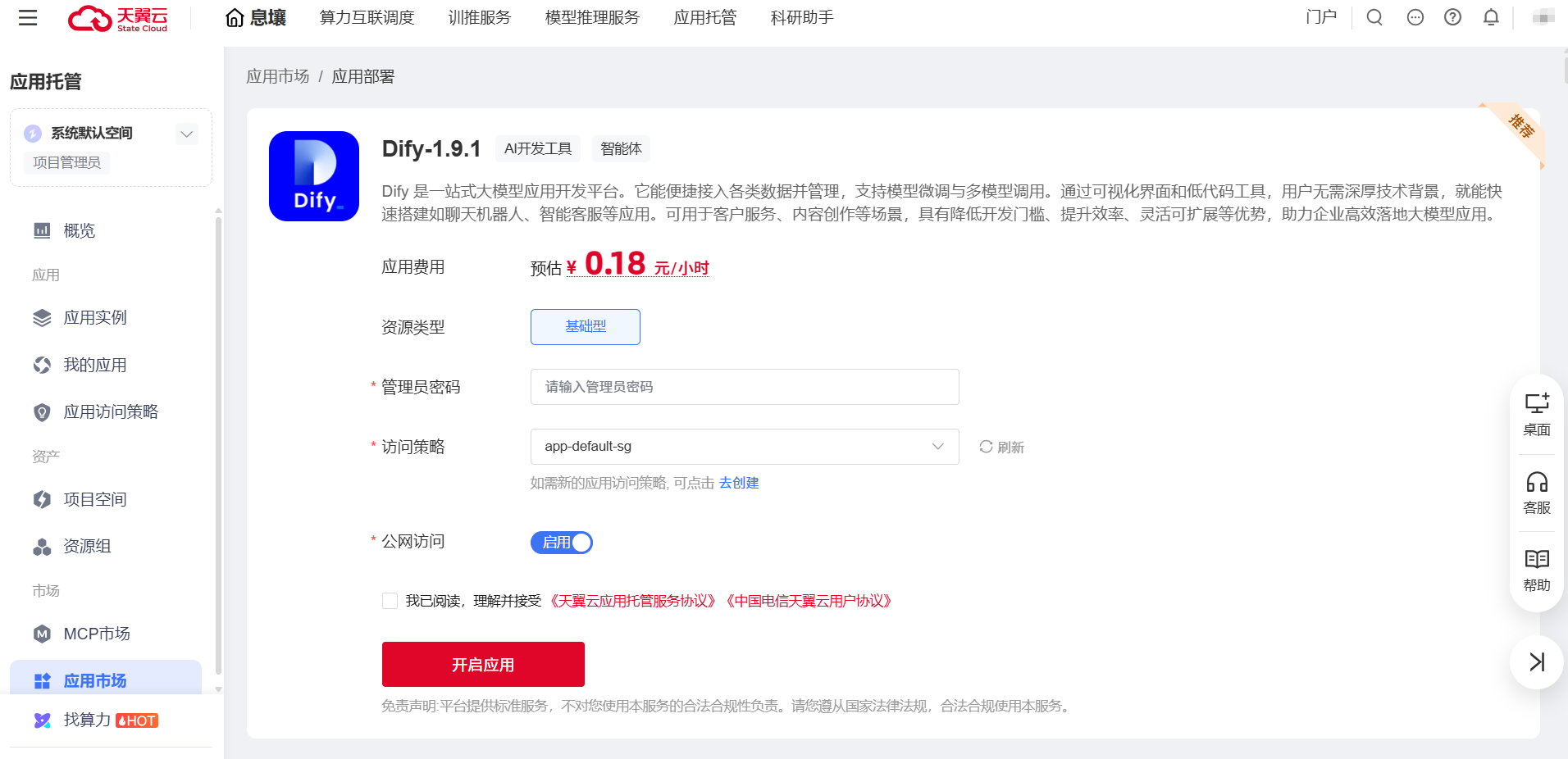1568x759 pixels.
Task: Open 《天翼云应用托管服务协议》 link
Action: click(x=633, y=601)
